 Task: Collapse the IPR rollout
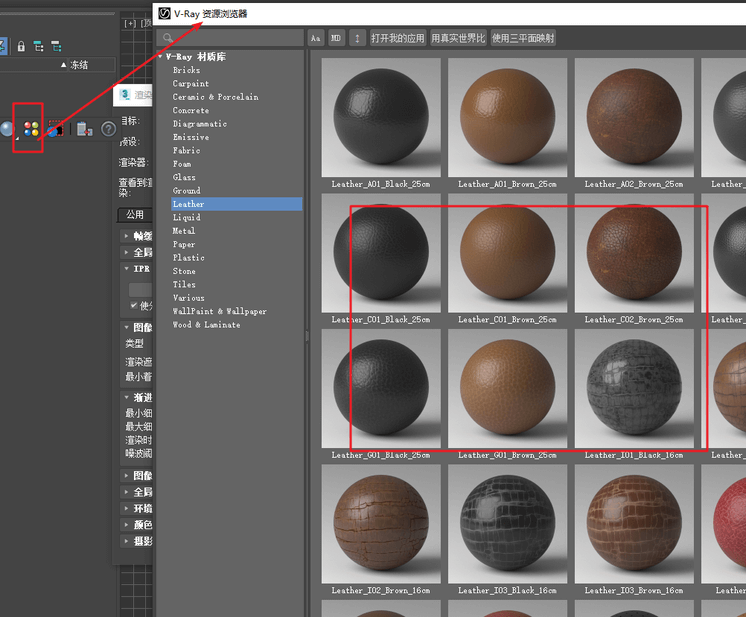coord(127,269)
